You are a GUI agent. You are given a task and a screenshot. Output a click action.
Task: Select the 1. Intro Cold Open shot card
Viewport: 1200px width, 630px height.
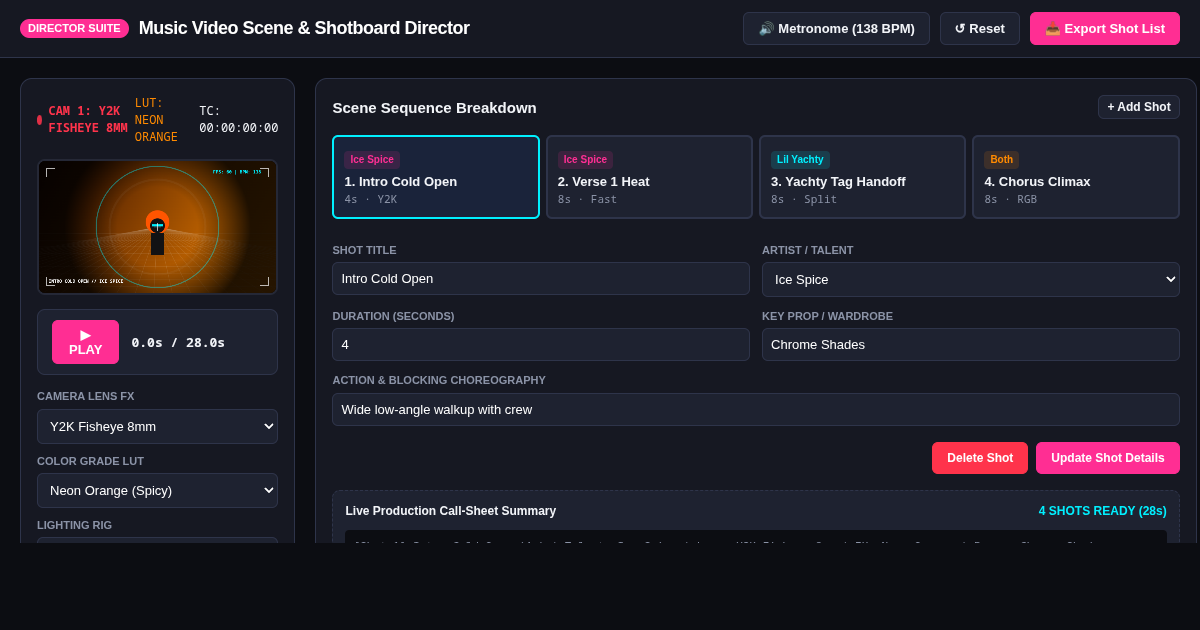pyautogui.click(x=436, y=177)
